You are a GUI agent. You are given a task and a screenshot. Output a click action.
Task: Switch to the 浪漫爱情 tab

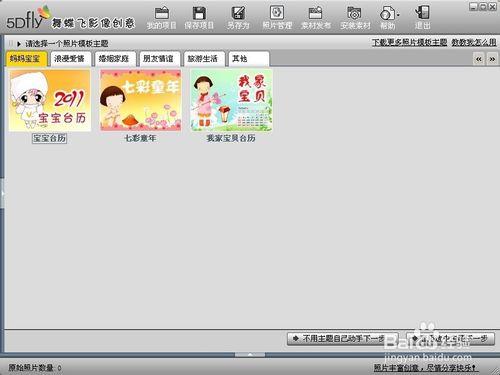[69, 59]
